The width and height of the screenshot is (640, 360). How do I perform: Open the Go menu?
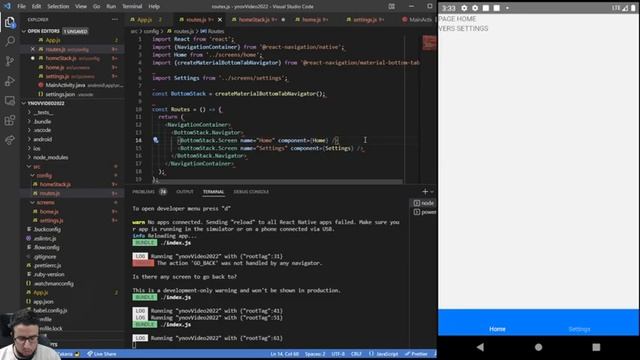click(x=96, y=6)
